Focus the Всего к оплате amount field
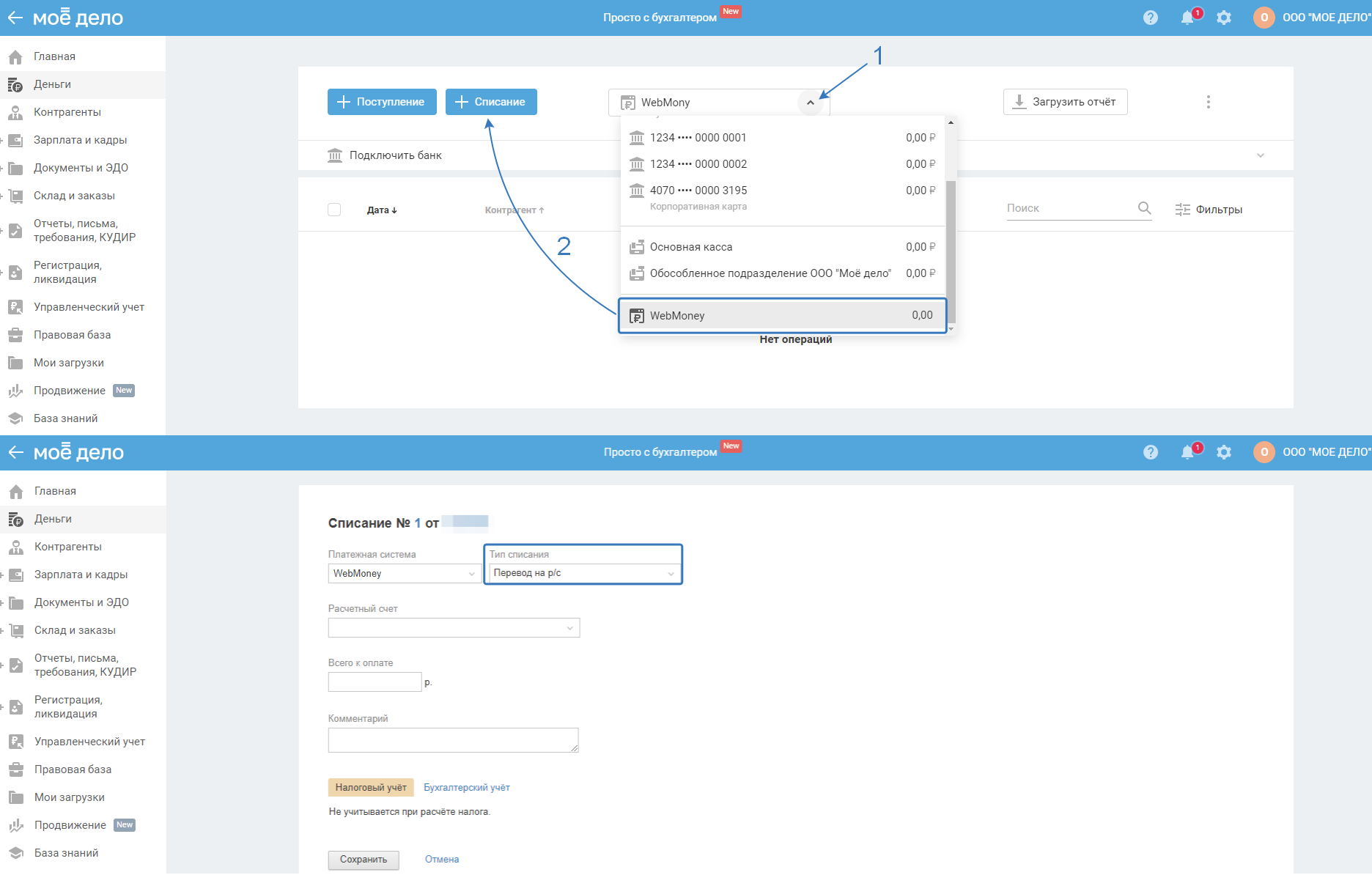1372x875 pixels. coord(375,682)
